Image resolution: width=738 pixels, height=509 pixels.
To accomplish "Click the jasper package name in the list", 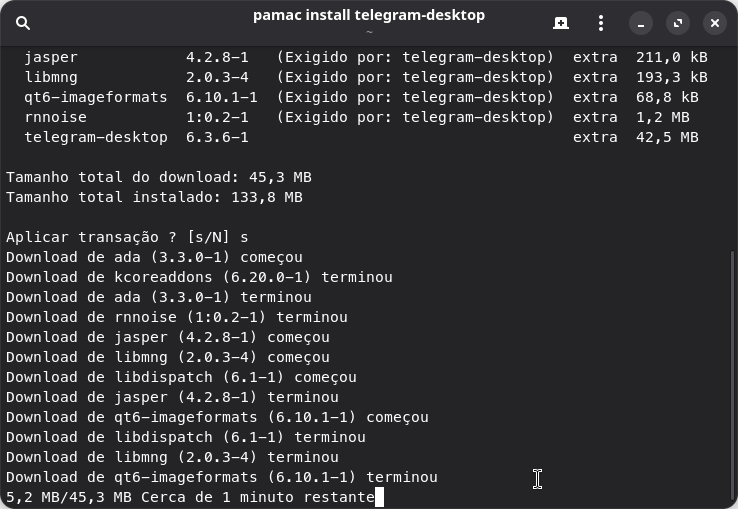I will (x=51, y=57).
